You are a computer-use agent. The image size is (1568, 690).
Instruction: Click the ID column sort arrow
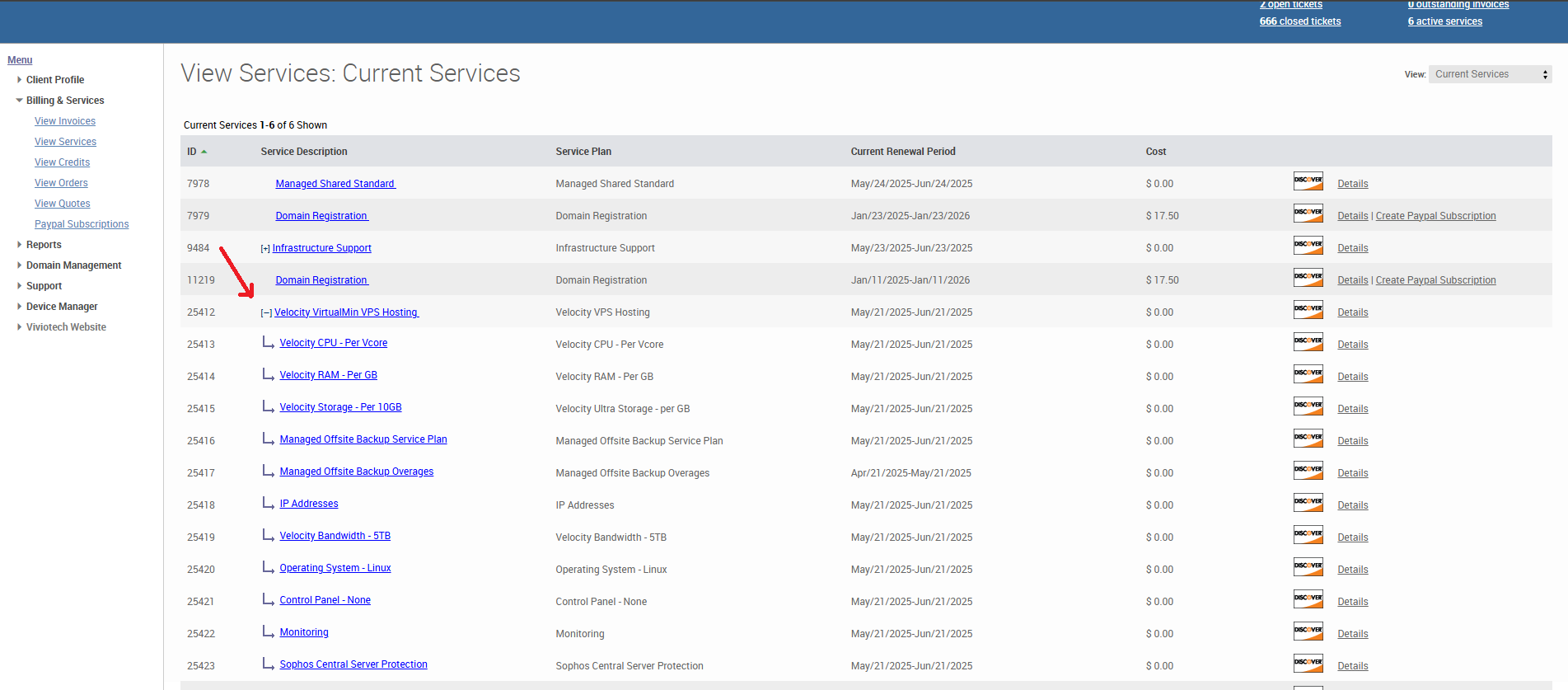(x=204, y=152)
